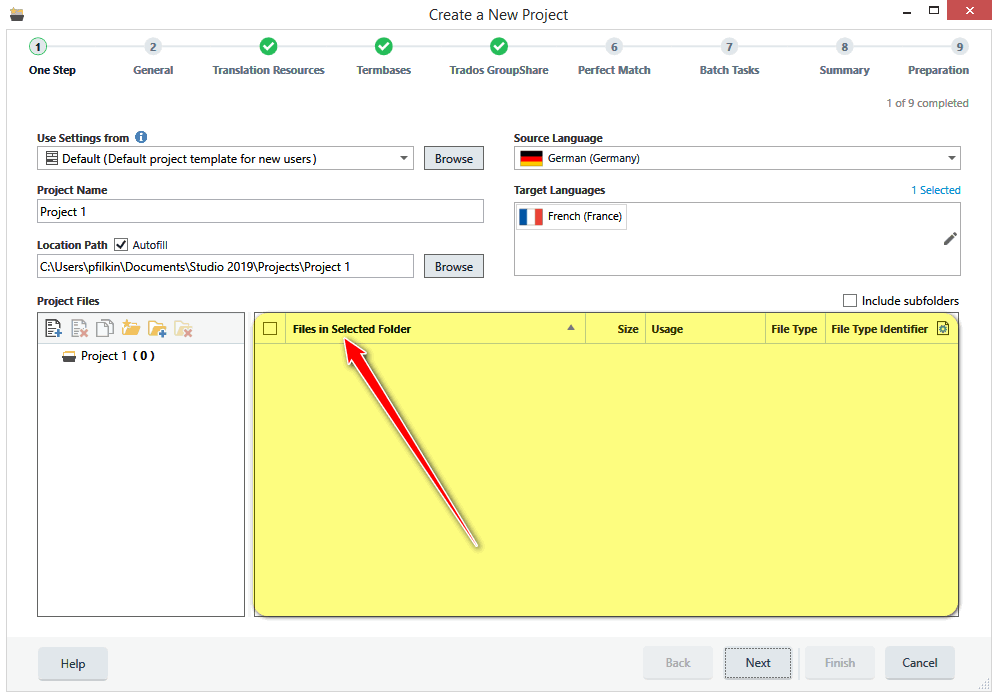
Task: Click the green checkmark above Translation Resources
Action: point(268,46)
